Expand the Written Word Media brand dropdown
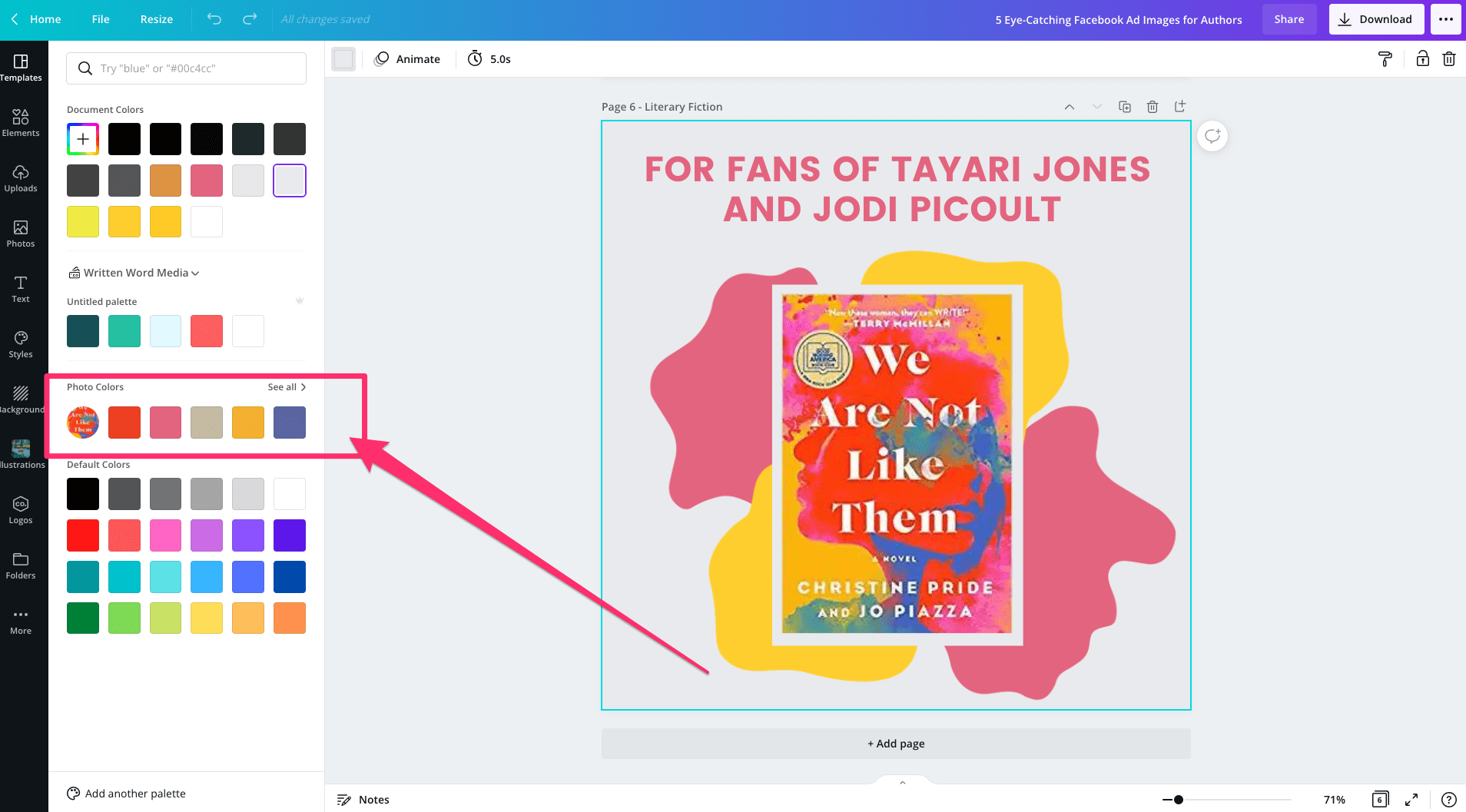 pyautogui.click(x=134, y=273)
